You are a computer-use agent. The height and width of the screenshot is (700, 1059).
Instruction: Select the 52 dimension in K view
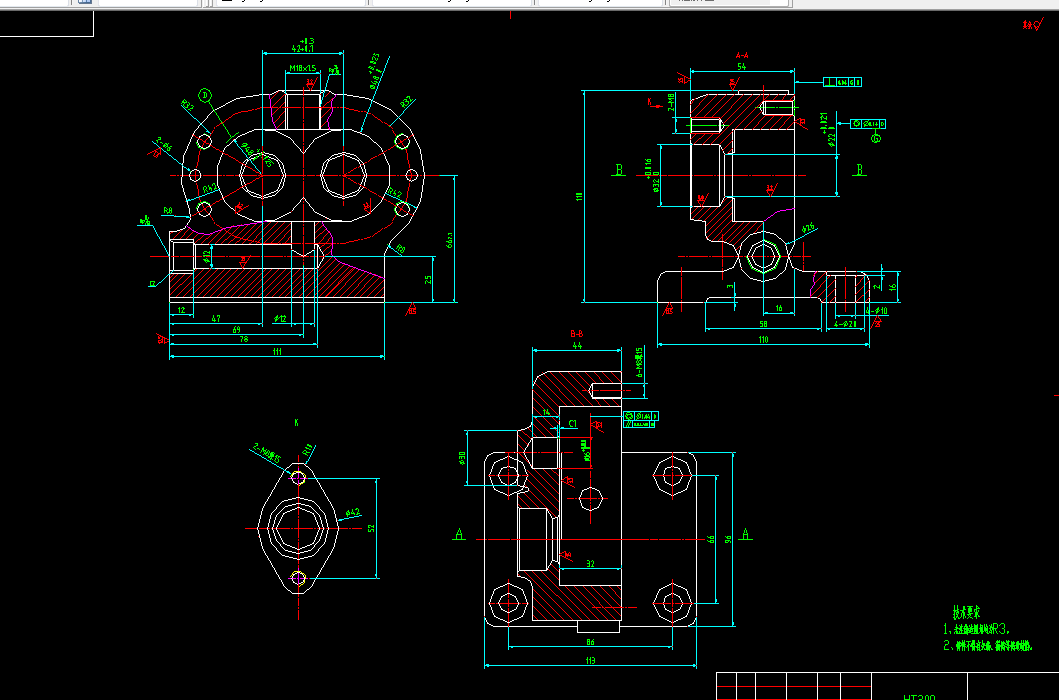tap(371, 528)
